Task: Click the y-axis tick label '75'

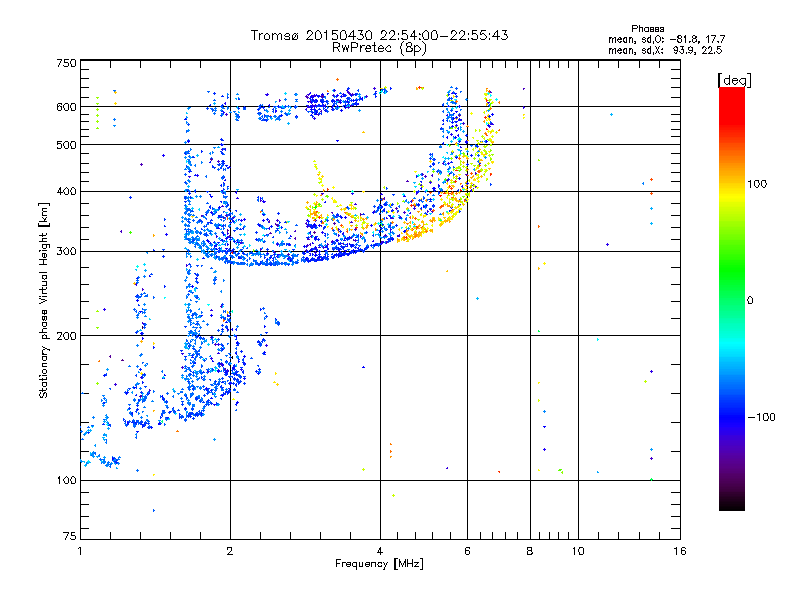Action: tap(70, 536)
